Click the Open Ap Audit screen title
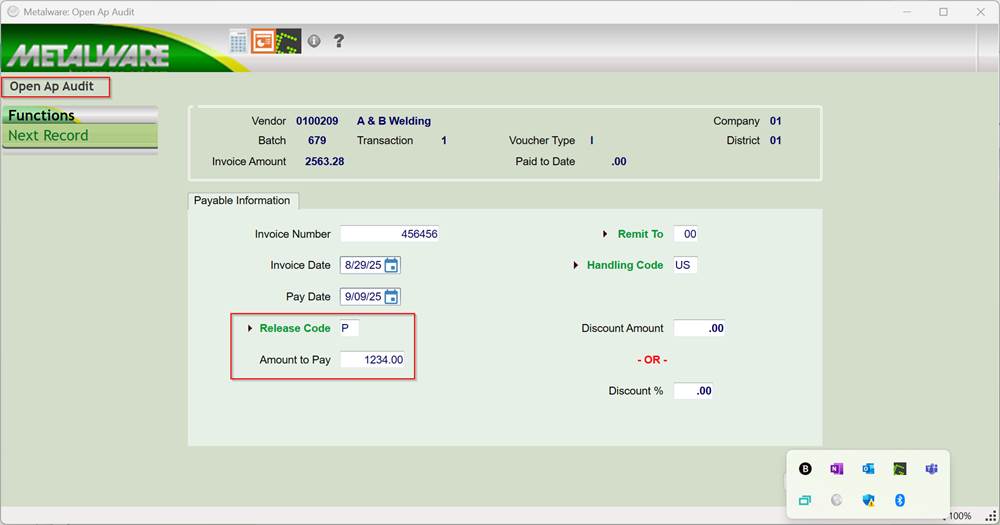The height and width of the screenshot is (525, 1000). click(52, 87)
